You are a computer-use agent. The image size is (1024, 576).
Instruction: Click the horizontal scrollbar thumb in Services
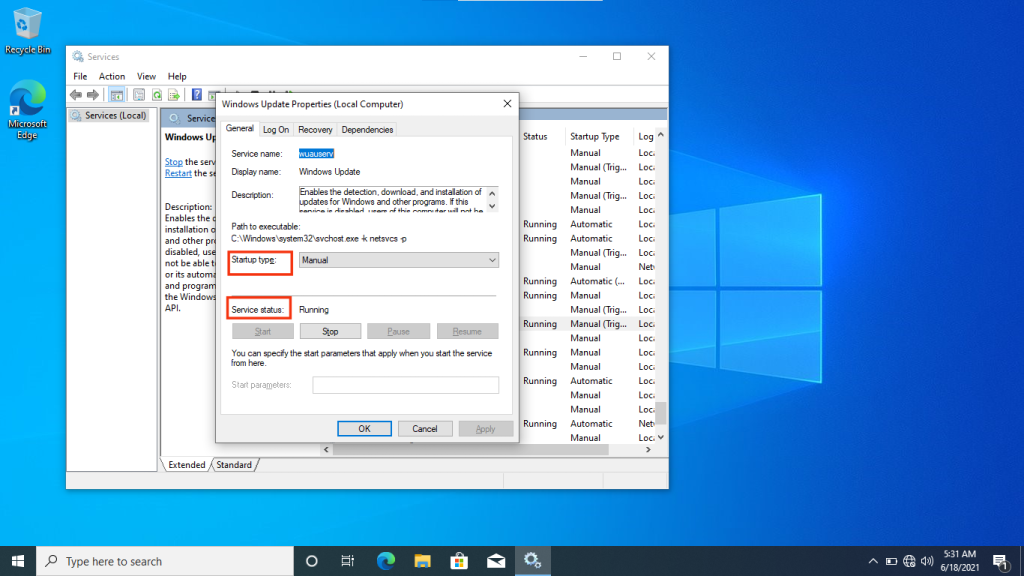[471, 450]
